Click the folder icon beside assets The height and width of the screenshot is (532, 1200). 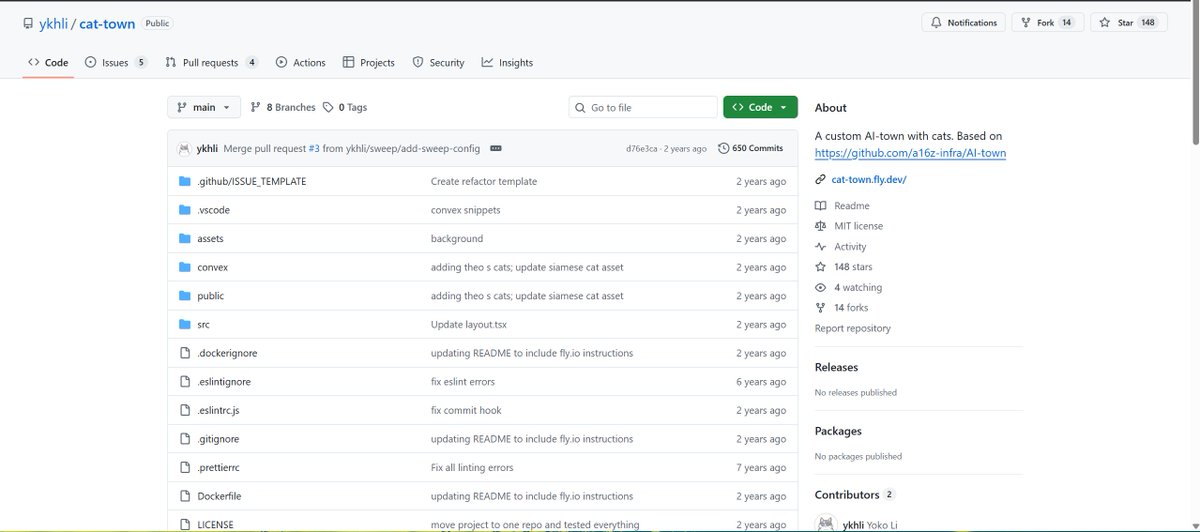[184, 239]
